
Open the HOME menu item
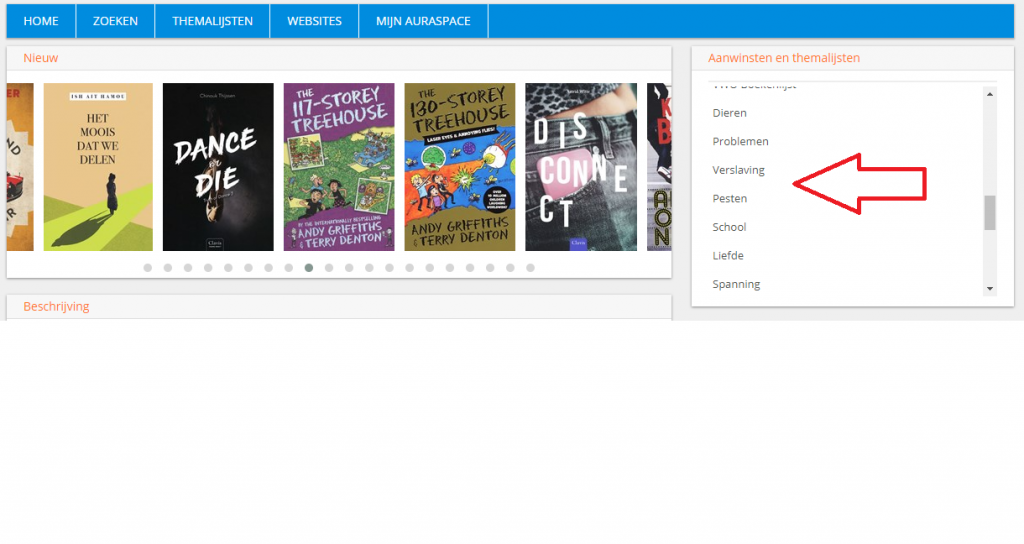[41, 21]
